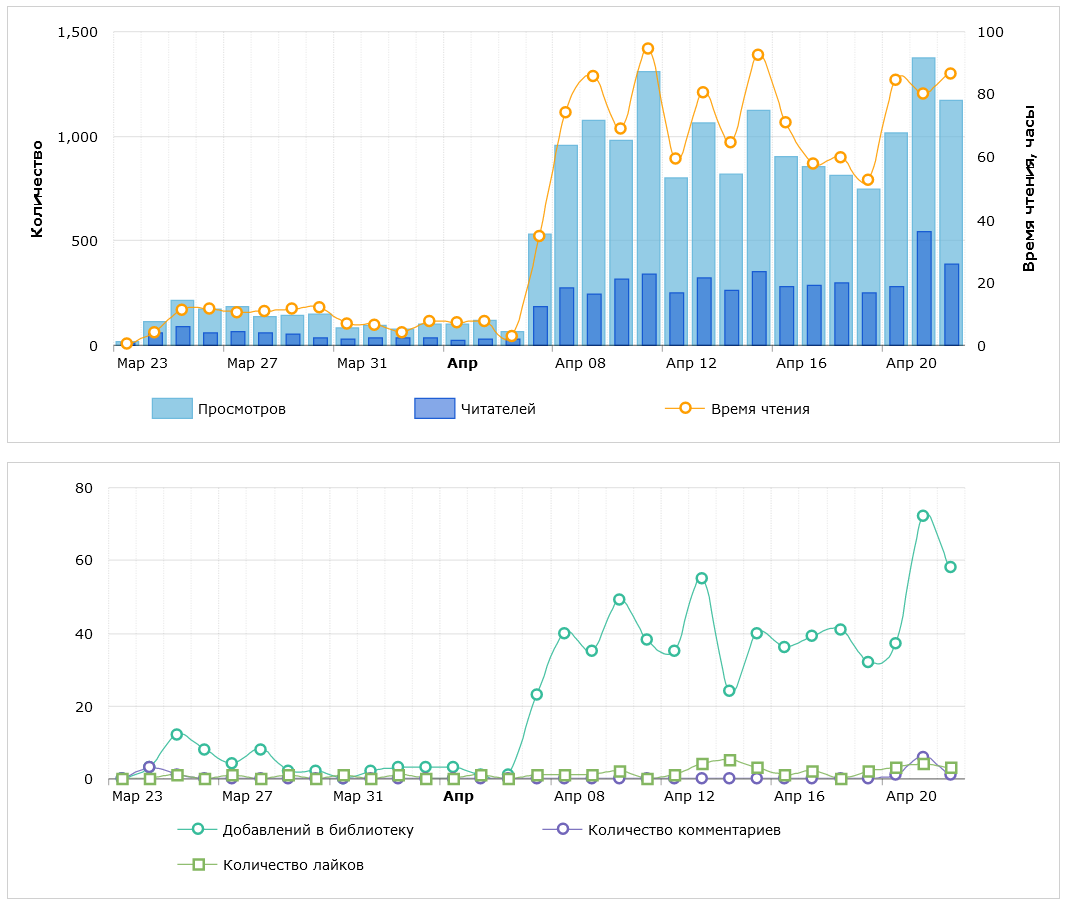Viewport: 1068px width, 905px height.
Task: Click the Апр 08 label on bottom chart axis
Action: [x=580, y=797]
